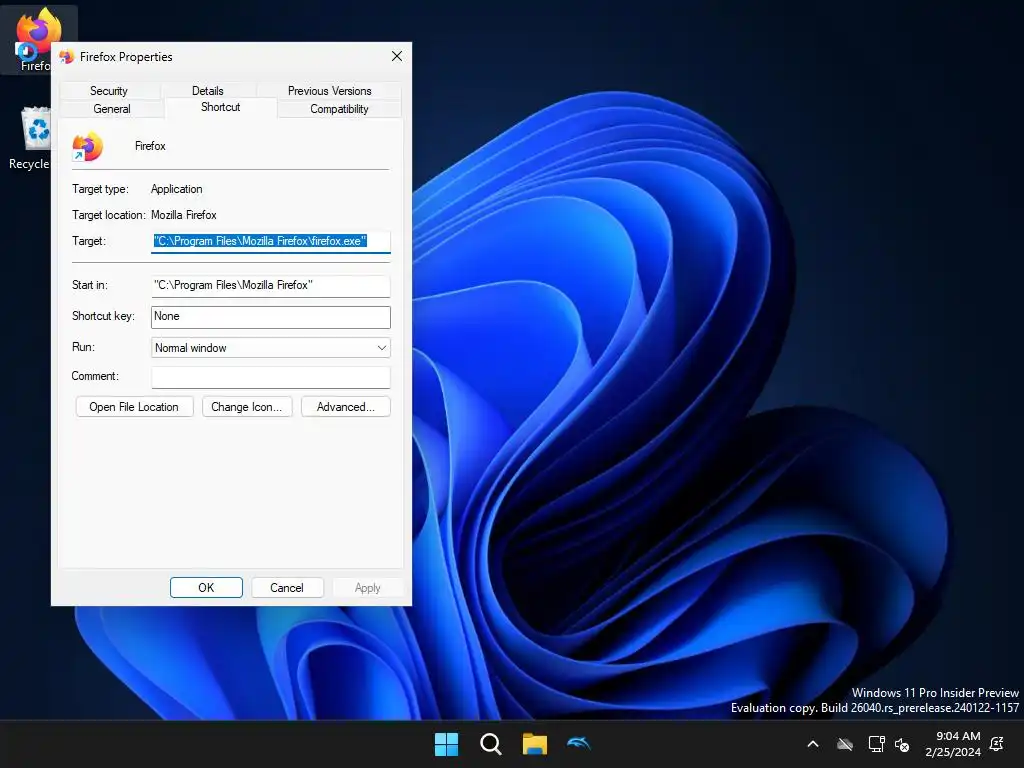Click the Firefox shortcut icon inside Shortcut tab
Viewport: 1024px width, 768px height.
pos(88,146)
